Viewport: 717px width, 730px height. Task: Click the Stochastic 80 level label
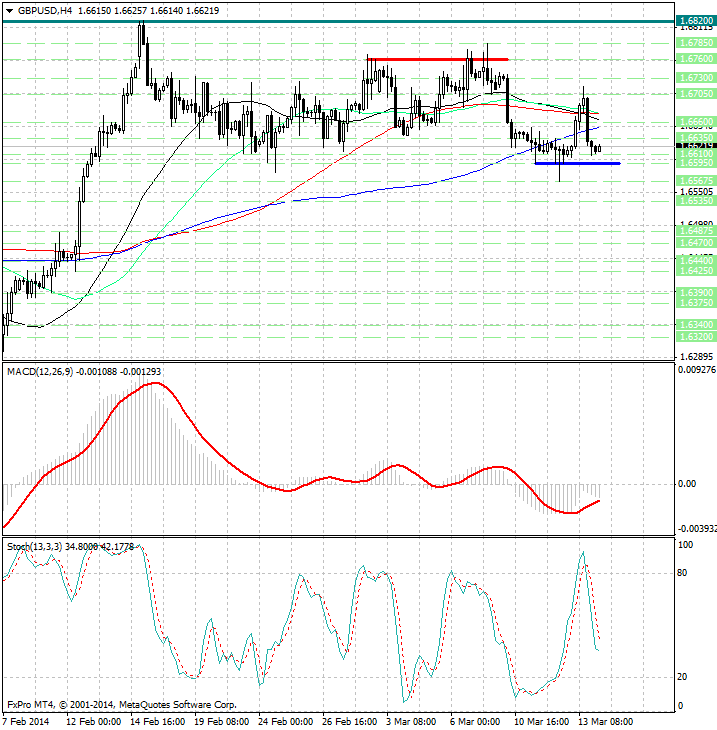coord(682,573)
